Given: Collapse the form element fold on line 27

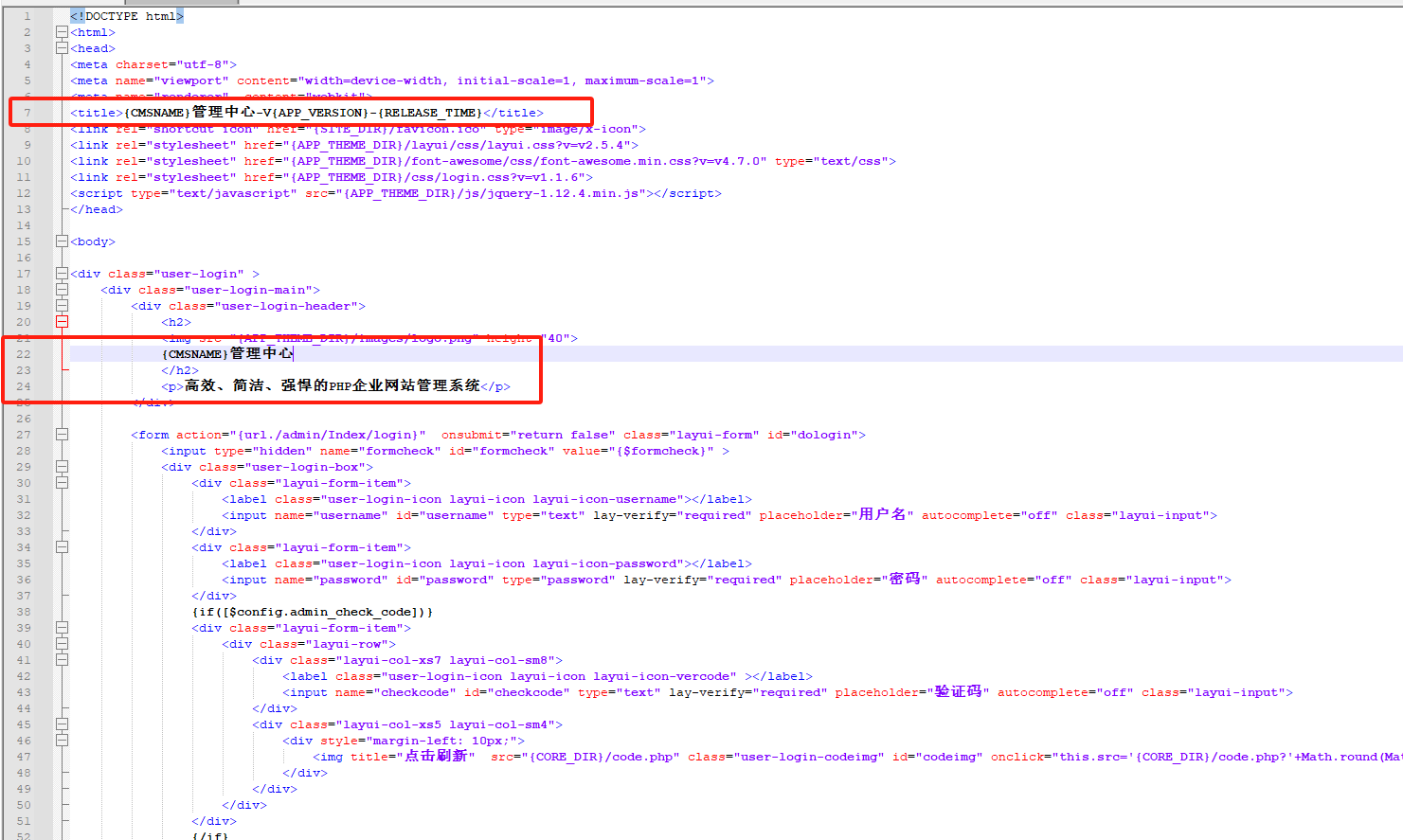Looking at the screenshot, I should pyautogui.click(x=62, y=435).
